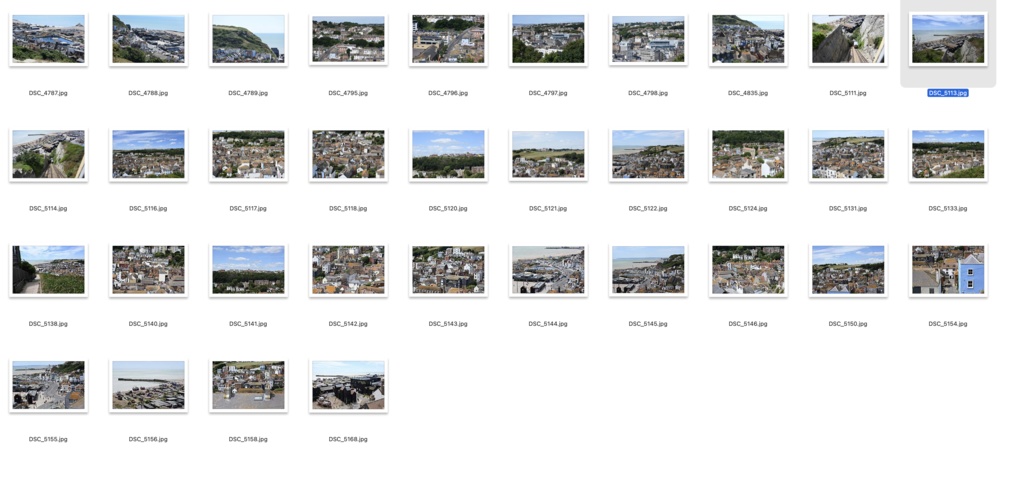
Task: Pick the DSC_4797.jpg thumbnail
Action: 548,39
